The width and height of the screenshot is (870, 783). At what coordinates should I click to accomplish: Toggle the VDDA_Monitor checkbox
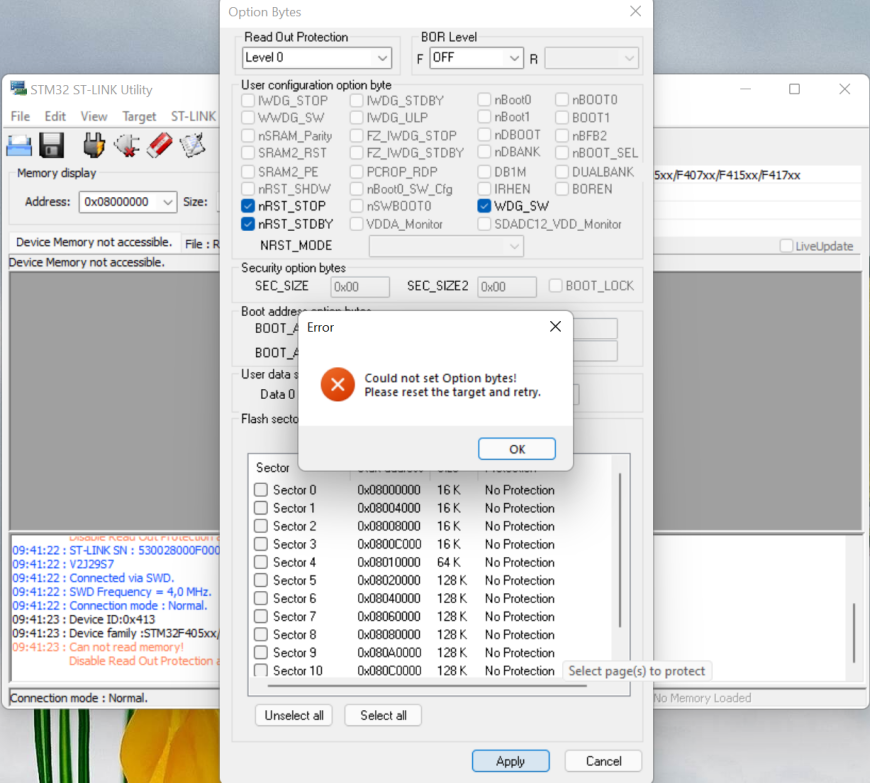tap(357, 224)
